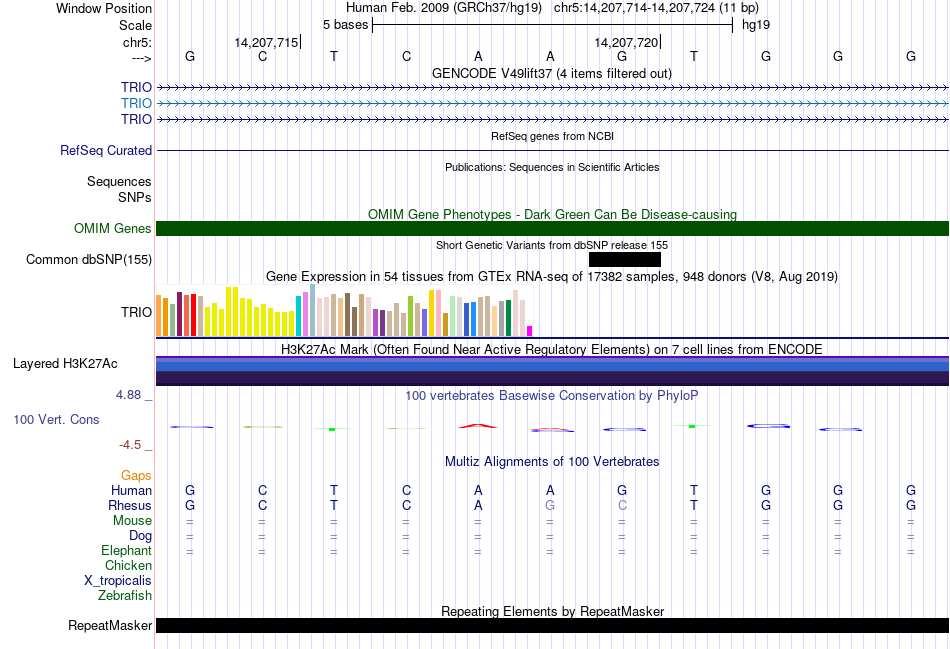Click 'Gene Expression in 54 tissues' title
950x649 pixels.
click(552, 276)
